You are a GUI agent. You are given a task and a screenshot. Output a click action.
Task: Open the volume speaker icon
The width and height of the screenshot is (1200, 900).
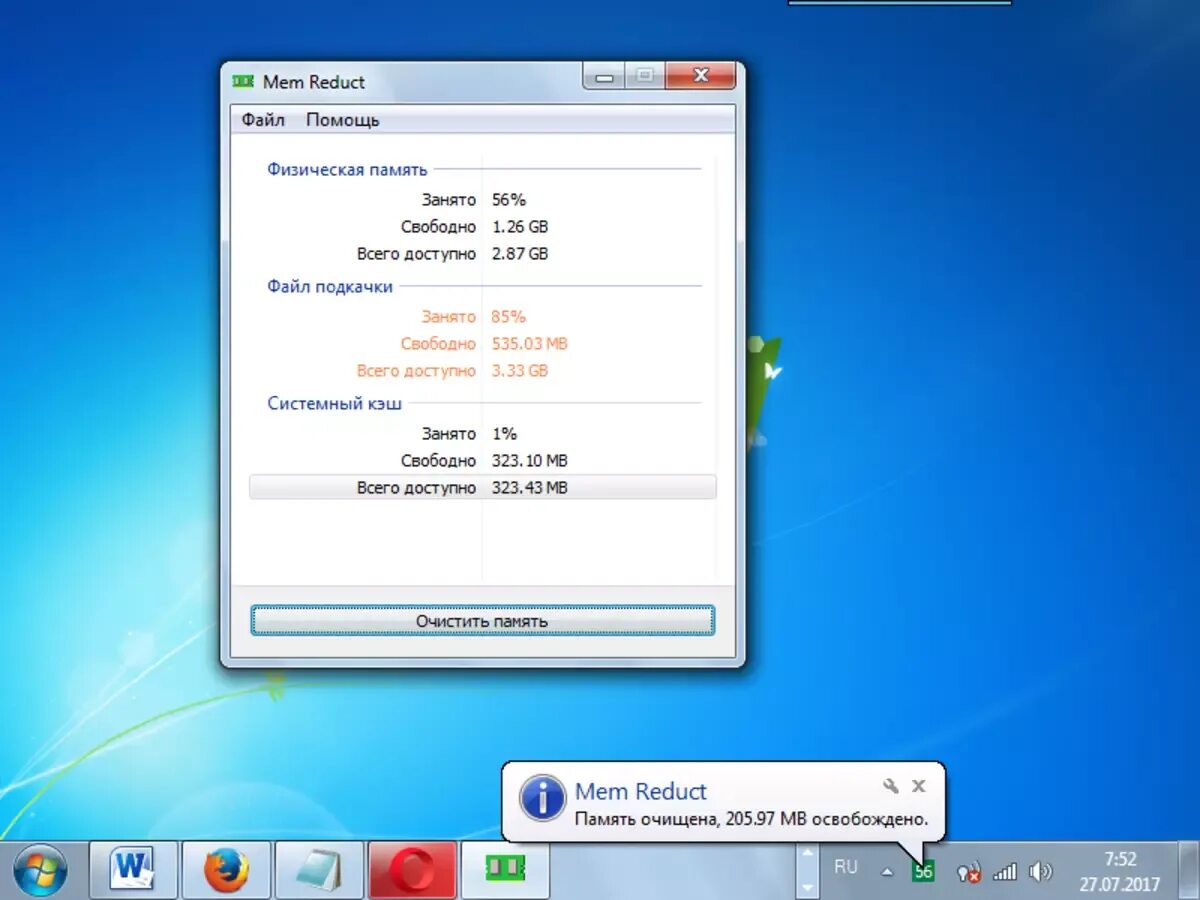[x=1041, y=871]
